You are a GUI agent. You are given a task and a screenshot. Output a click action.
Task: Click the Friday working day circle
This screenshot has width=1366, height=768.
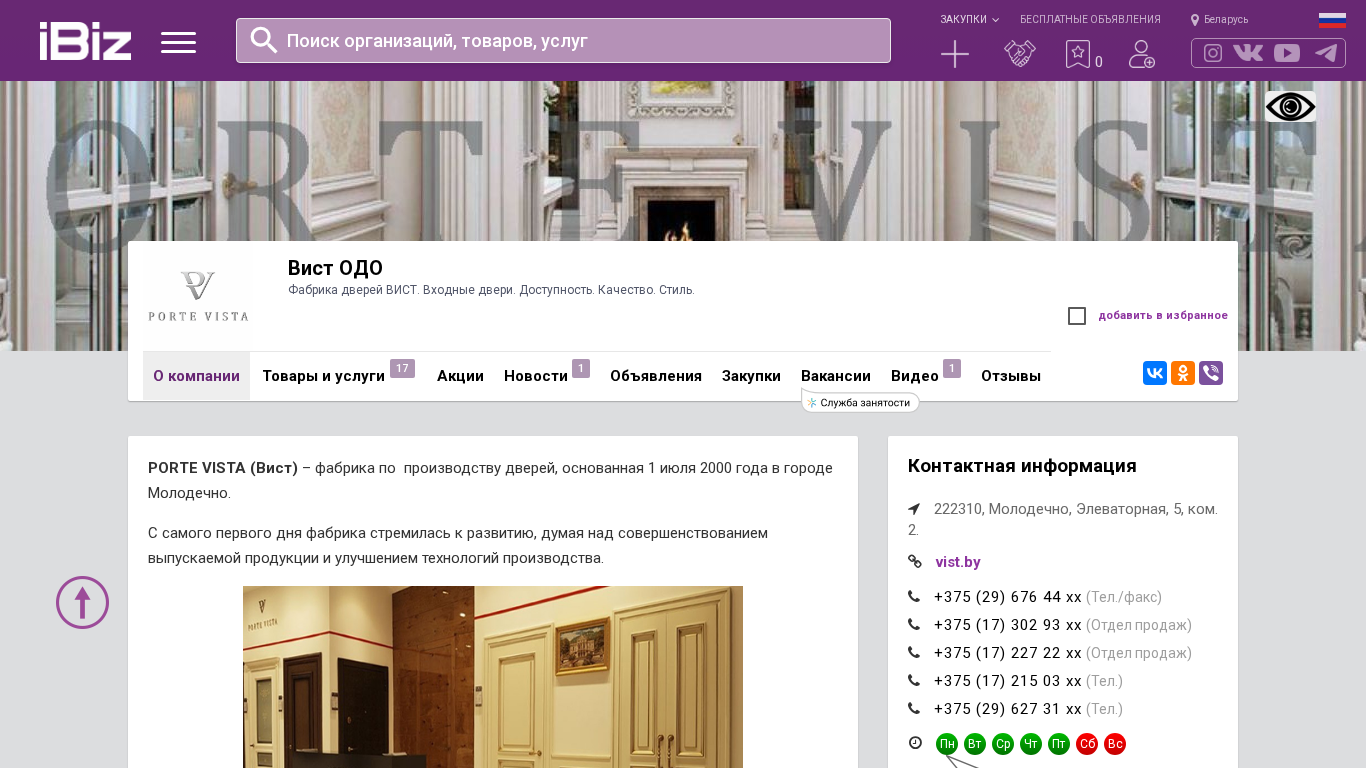tap(1059, 744)
